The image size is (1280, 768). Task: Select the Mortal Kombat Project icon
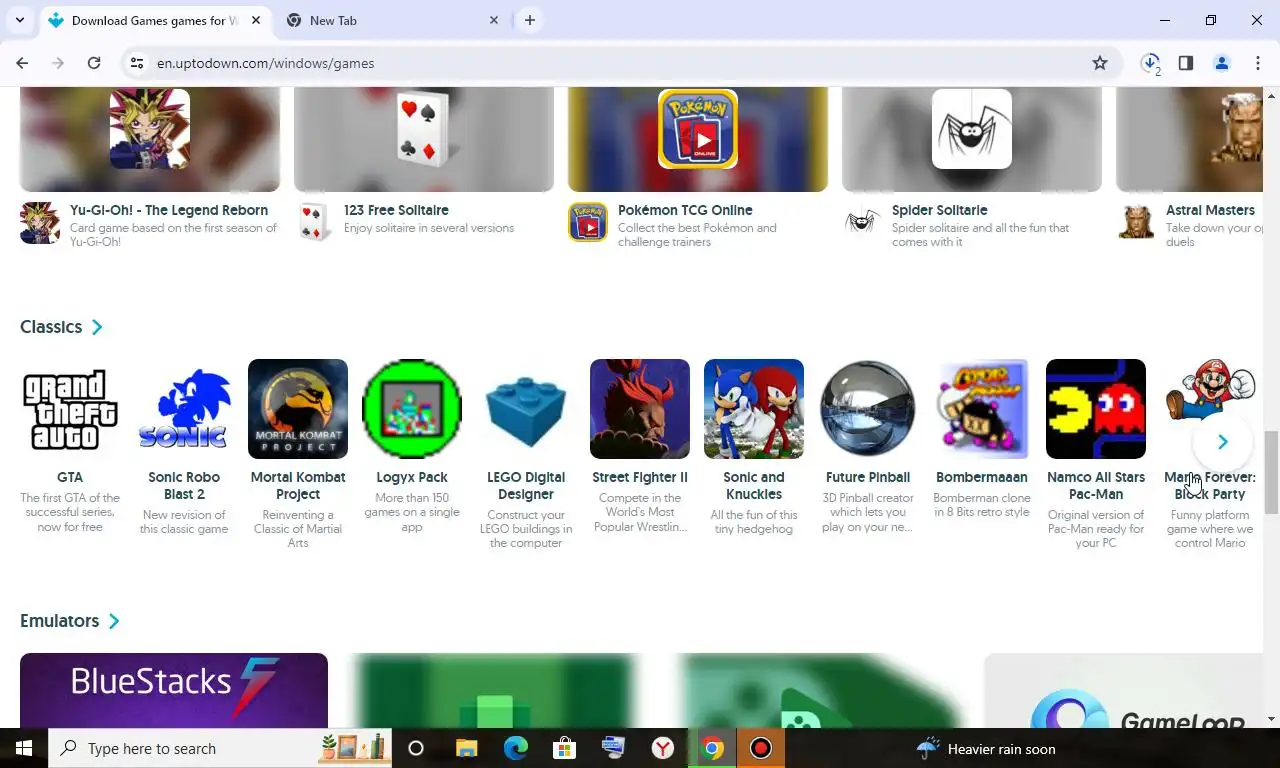[x=298, y=409]
